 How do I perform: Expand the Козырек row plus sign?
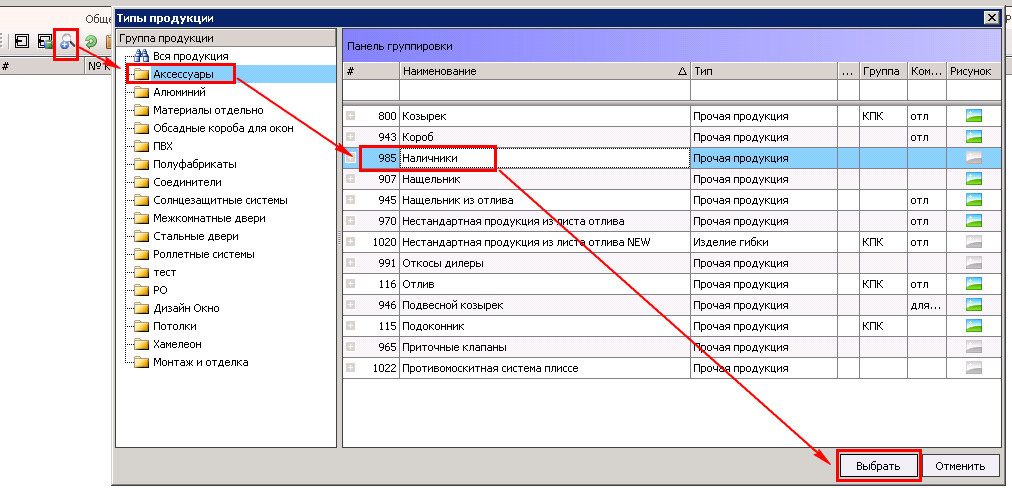(350, 116)
